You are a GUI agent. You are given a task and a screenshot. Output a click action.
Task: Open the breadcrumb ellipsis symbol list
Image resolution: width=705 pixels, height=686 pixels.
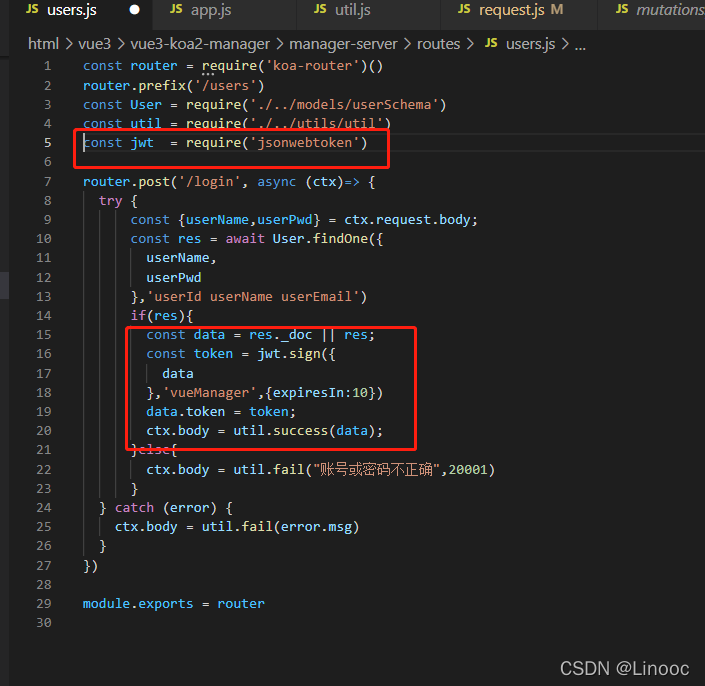[580, 45]
